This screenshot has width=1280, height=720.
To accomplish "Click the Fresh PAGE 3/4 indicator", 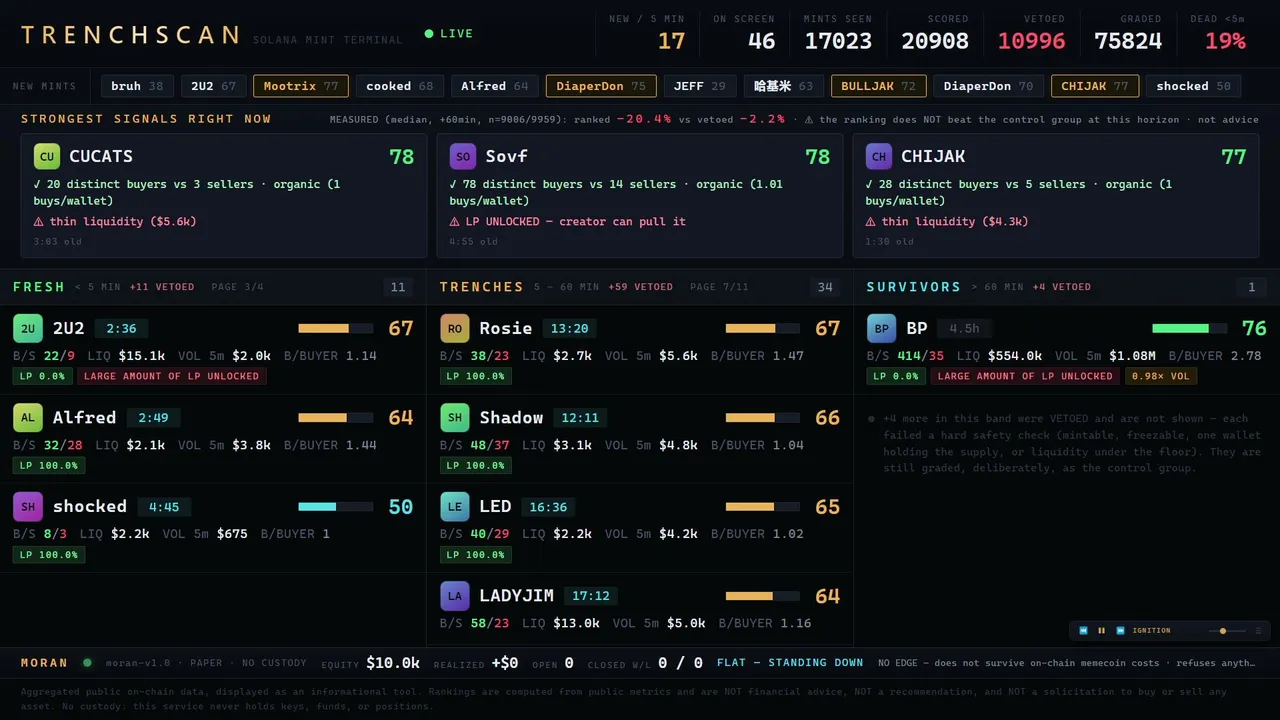I will click(x=238, y=287).
